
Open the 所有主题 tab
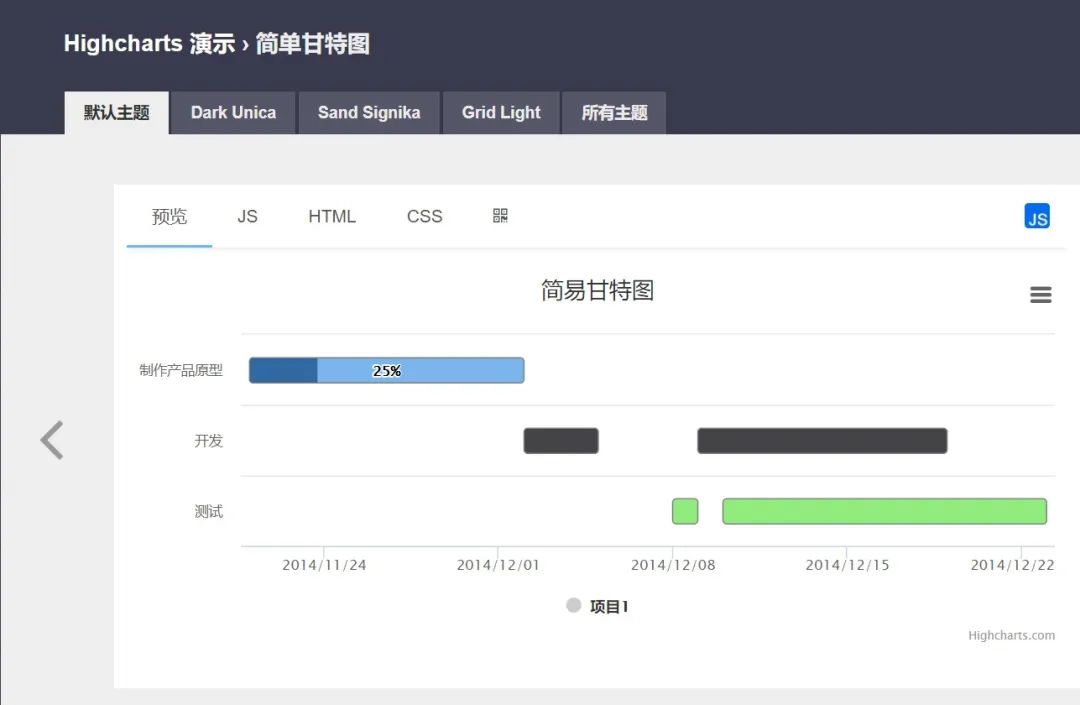click(x=614, y=113)
